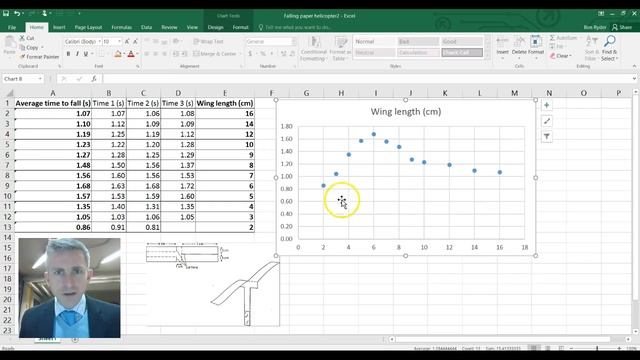Image resolution: width=640 pixels, height=360 pixels.
Task: Select cell A1 Average time to fall
Action: tap(53, 103)
